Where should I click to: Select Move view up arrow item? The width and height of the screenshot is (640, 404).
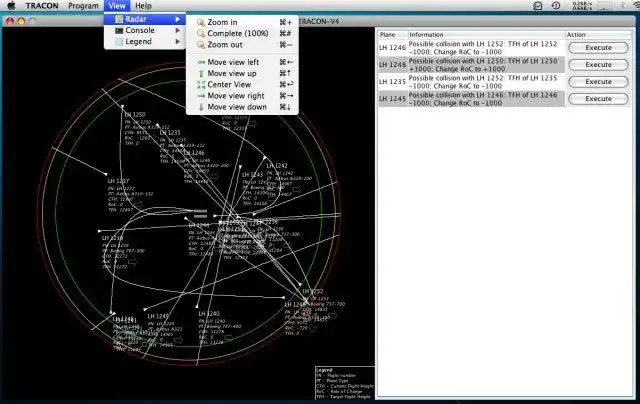(x=242, y=73)
